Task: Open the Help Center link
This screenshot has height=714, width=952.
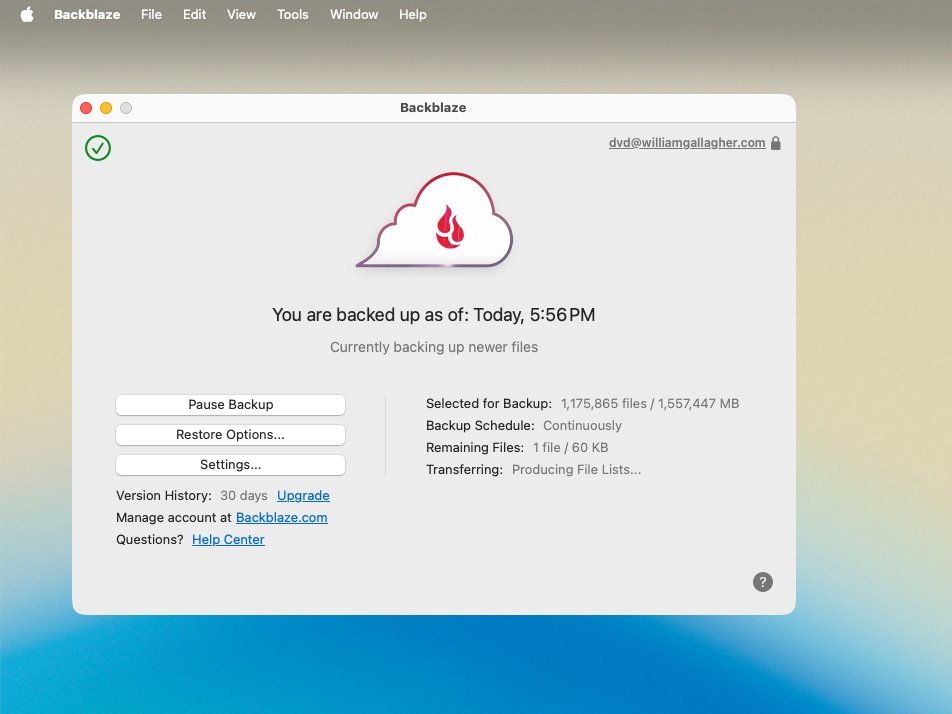Action: tap(228, 539)
